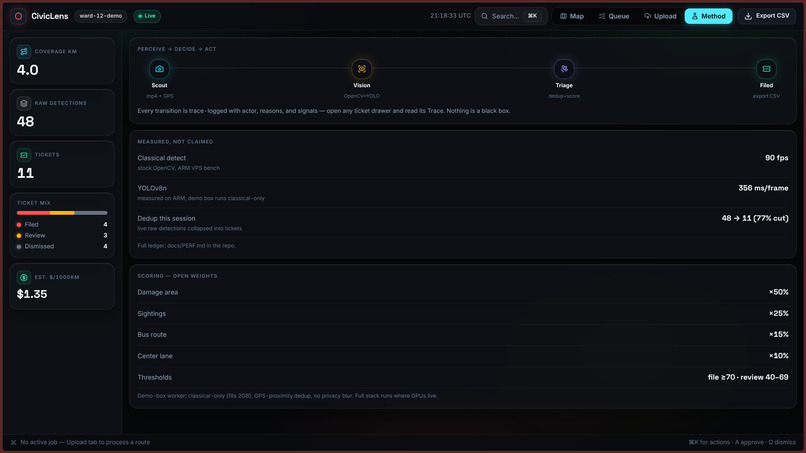806x453 pixels.
Task: Click the file ≥70 · review 40–69 value
Action: point(748,377)
